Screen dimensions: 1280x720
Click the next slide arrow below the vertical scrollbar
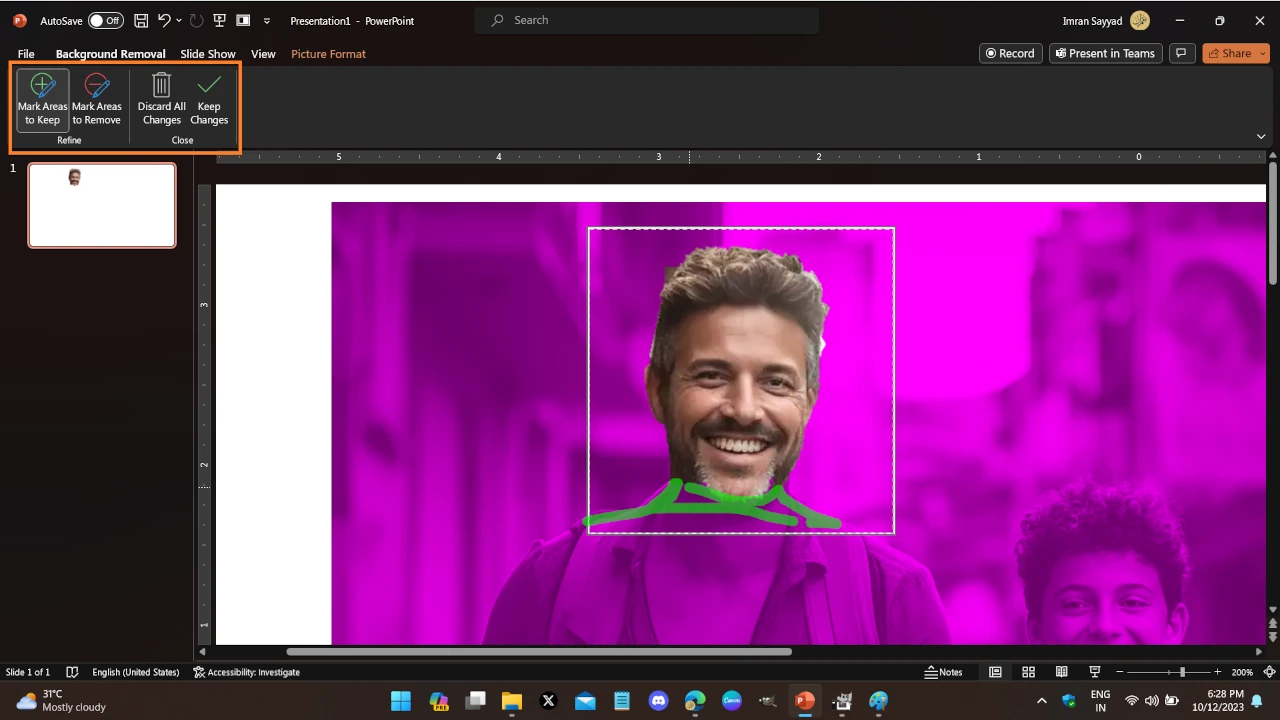(1273, 637)
